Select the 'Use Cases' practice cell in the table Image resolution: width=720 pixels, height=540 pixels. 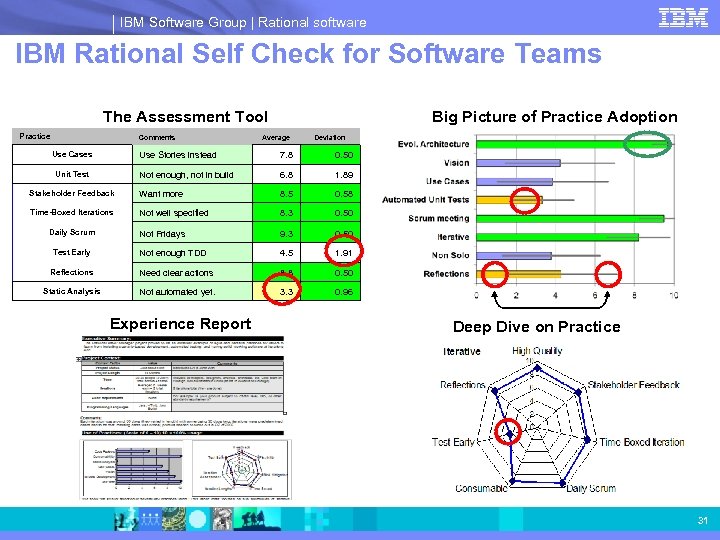click(x=72, y=154)
